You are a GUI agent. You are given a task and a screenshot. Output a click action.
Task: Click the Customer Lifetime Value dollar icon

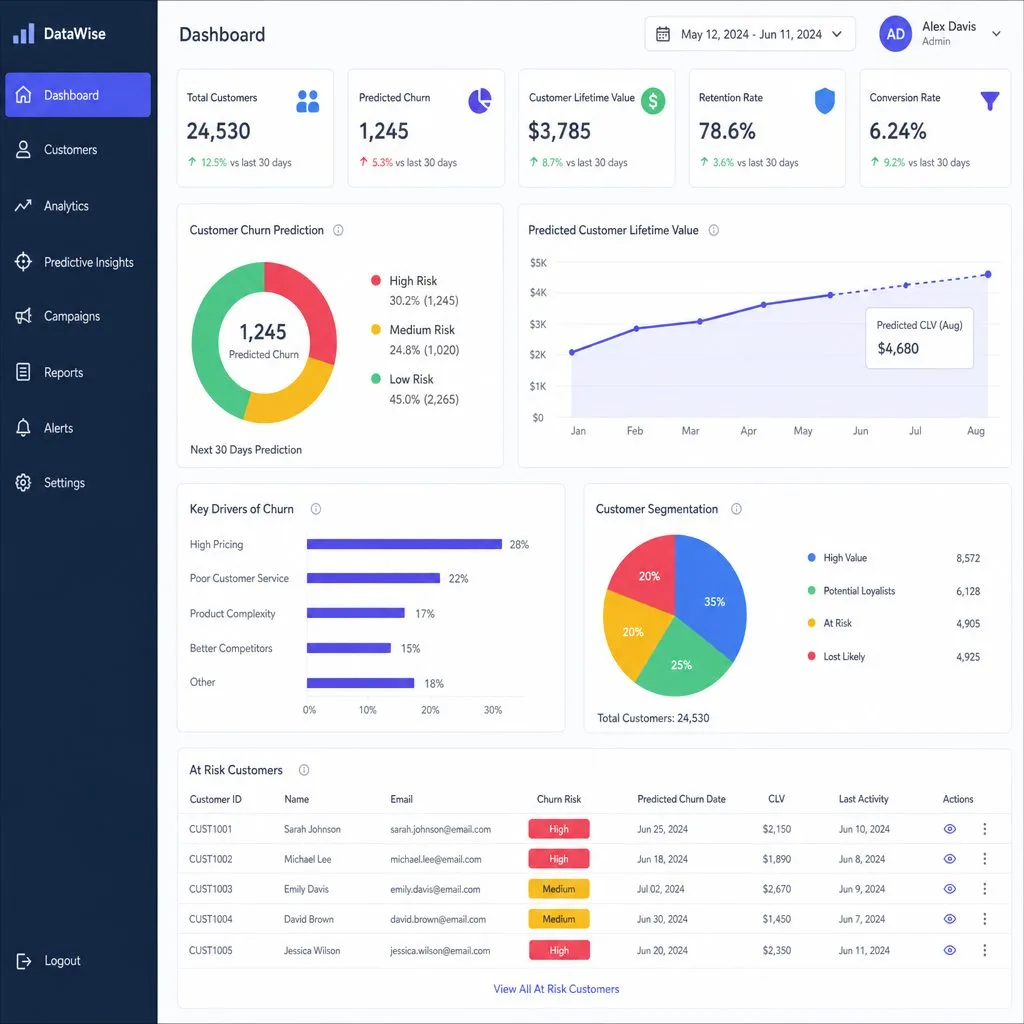[x=652, y=101]
